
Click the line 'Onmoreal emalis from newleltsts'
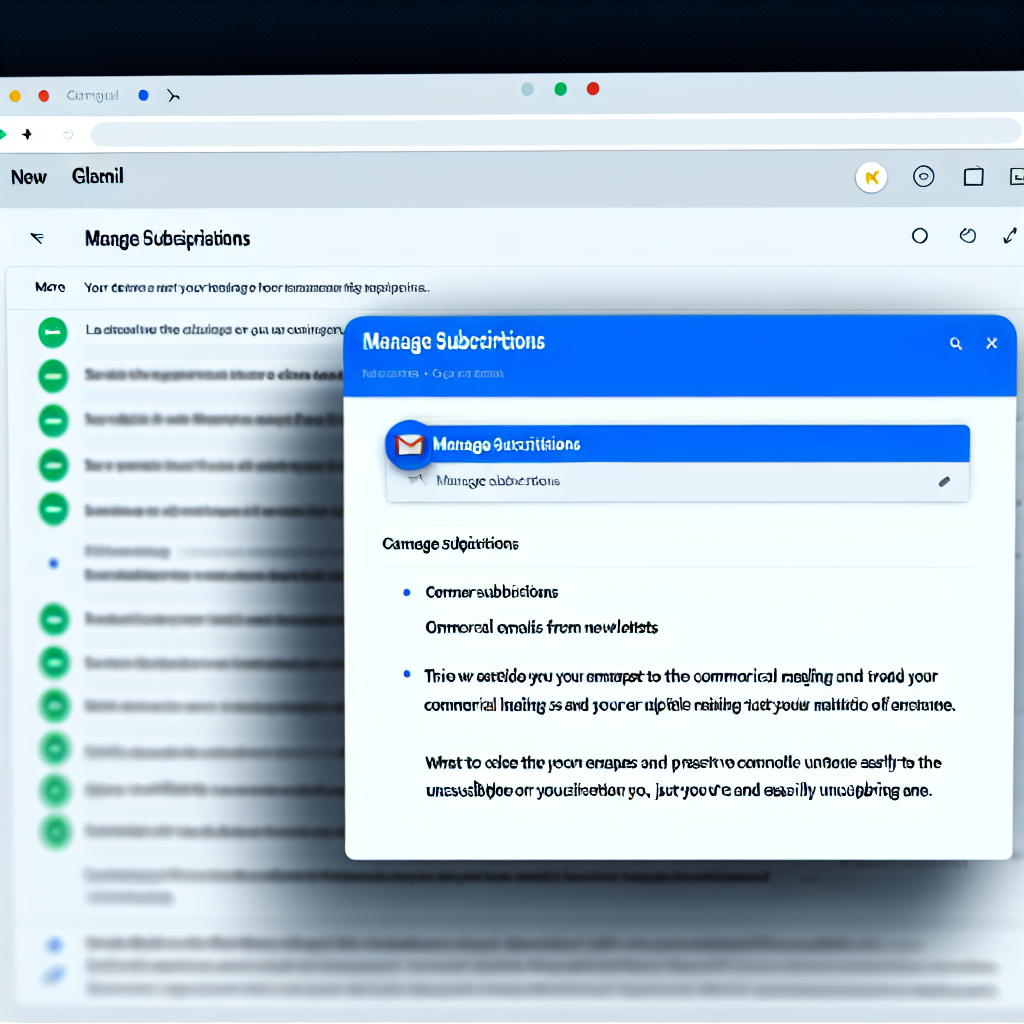tap(541, 628)
